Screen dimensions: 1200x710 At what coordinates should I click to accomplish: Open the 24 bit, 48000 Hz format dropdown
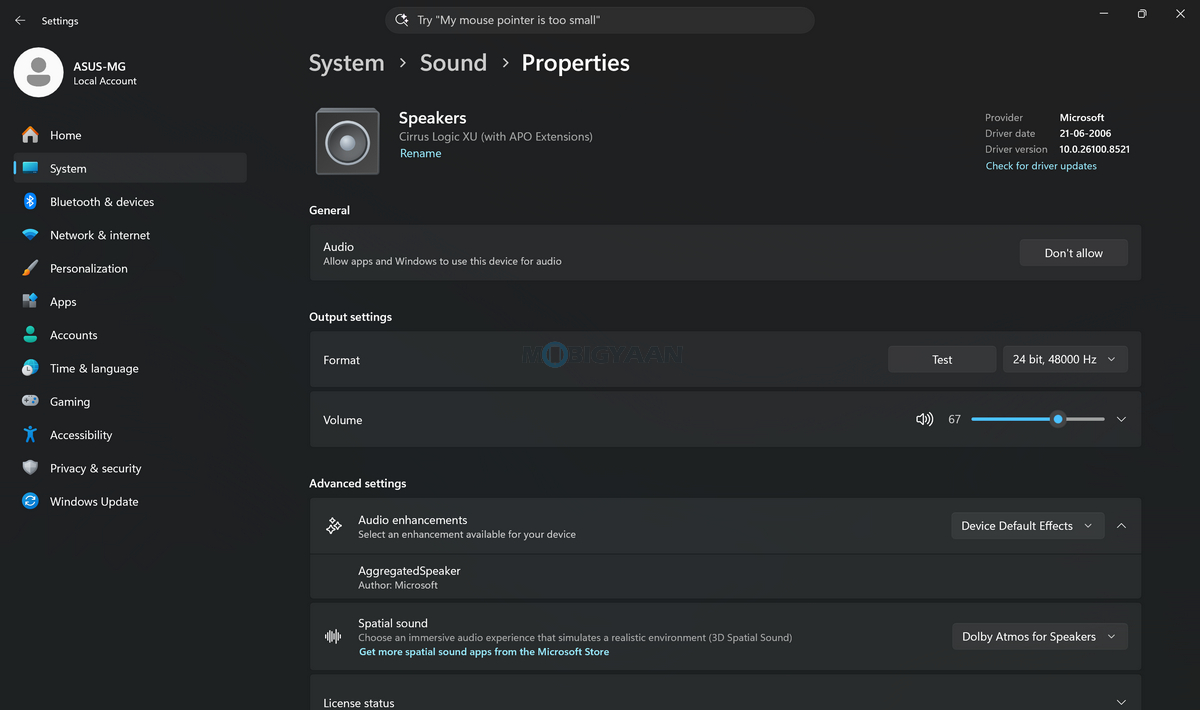pyautogui.click(x=1065, y=359)
